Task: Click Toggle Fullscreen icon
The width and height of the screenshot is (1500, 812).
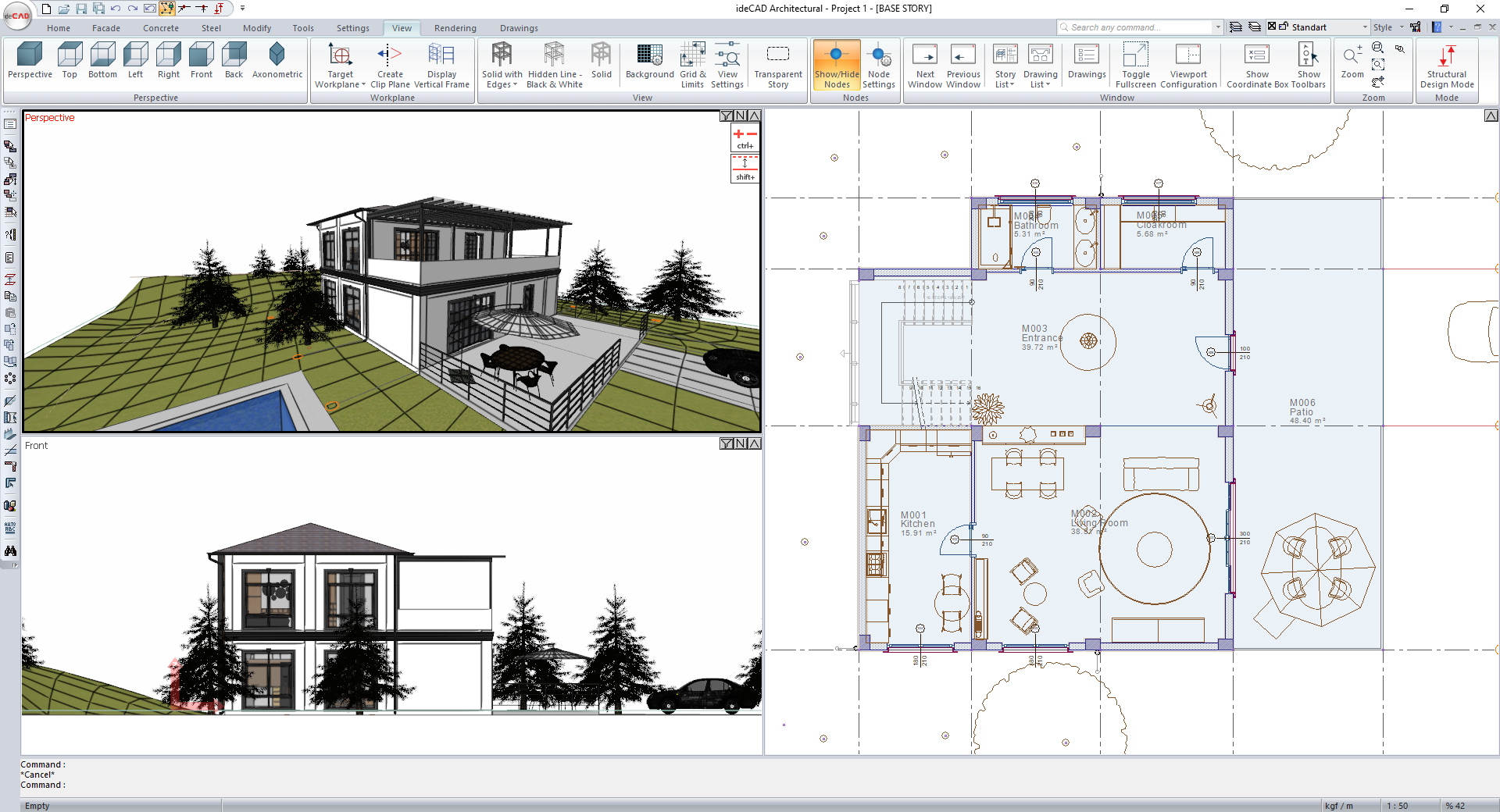Action: [x=1135, y=64]
